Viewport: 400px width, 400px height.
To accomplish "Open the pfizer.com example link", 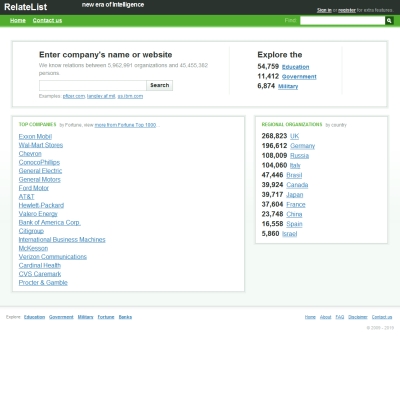I will (74, 96).
